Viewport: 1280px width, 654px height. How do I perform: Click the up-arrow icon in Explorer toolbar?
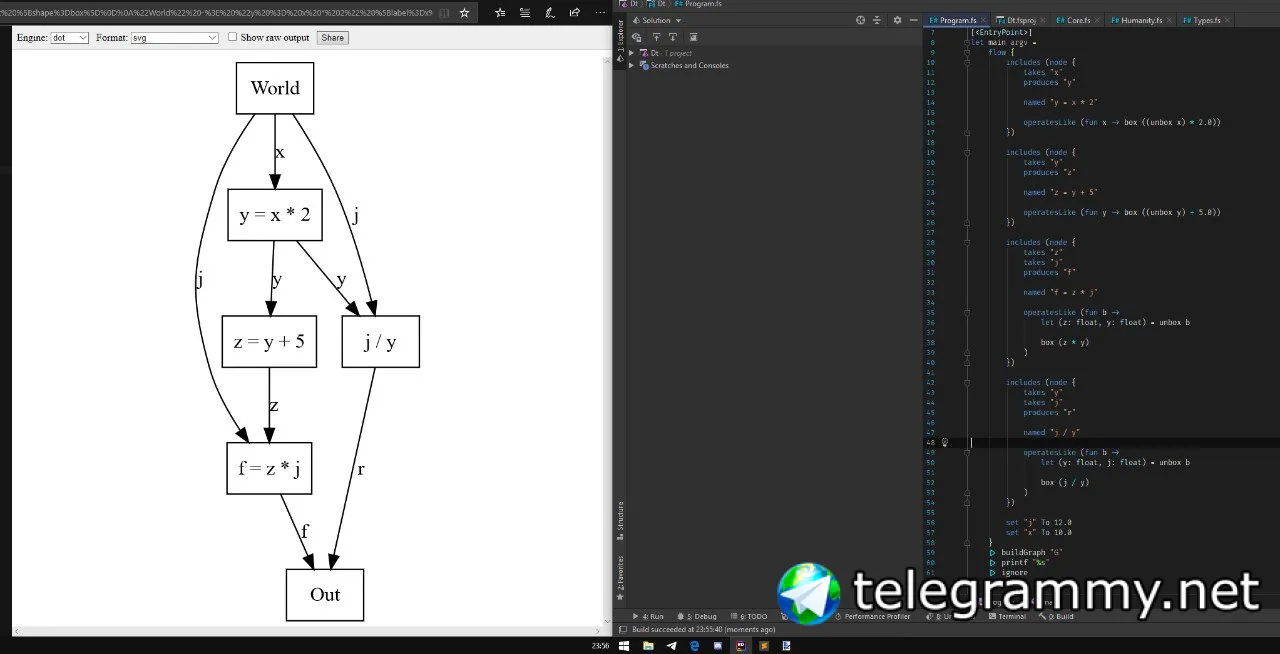[x=656, y=37]
